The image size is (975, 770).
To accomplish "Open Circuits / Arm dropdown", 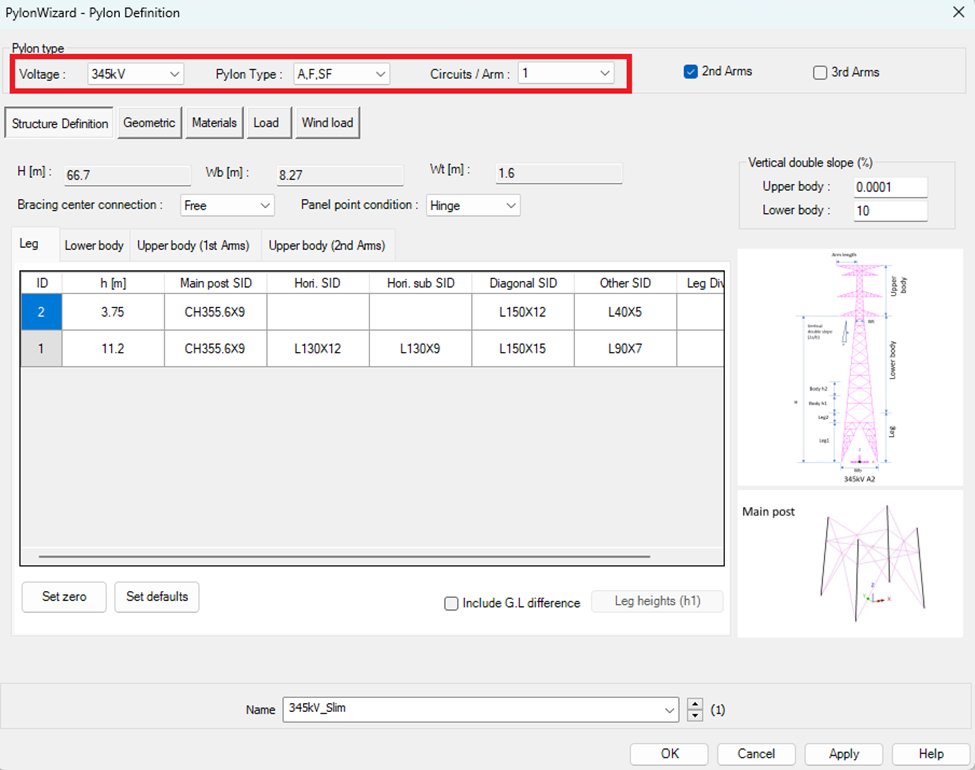I will tap(566, 74).
